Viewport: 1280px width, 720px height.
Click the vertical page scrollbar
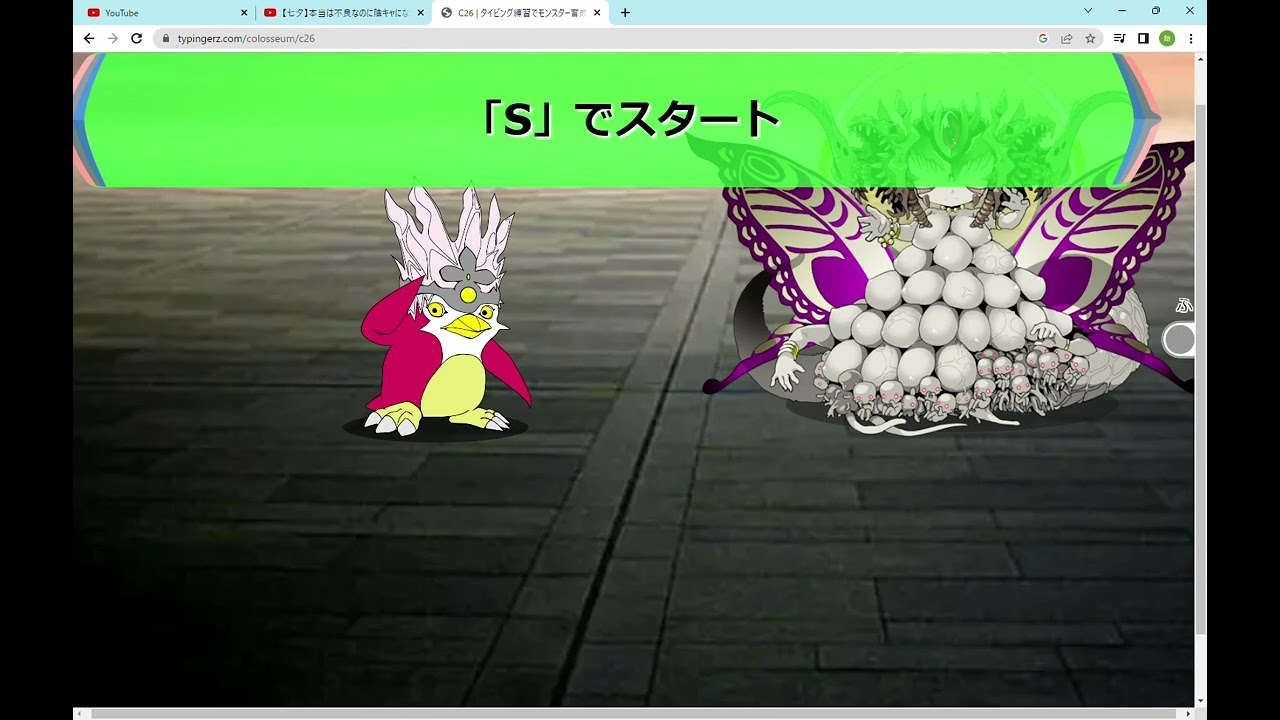[x=1200, y=368]
